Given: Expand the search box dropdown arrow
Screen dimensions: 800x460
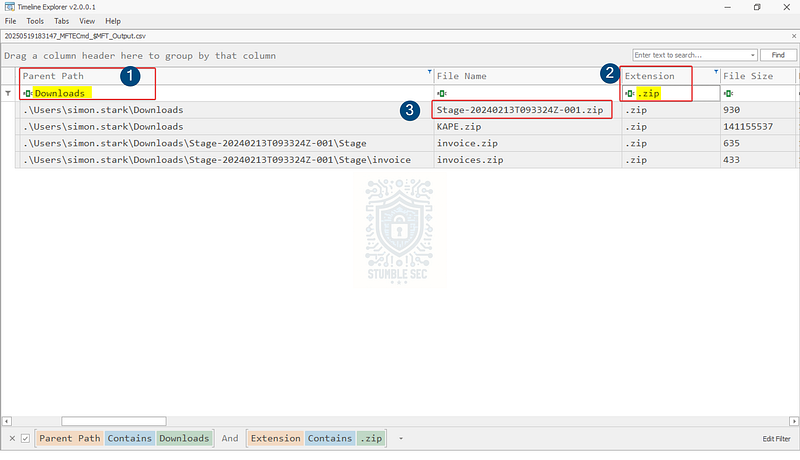Looking at the screenshot, I should 753,55.
